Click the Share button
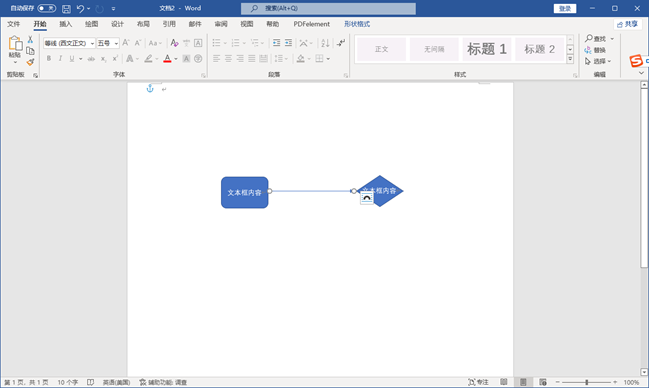 [x=627, y=24]
